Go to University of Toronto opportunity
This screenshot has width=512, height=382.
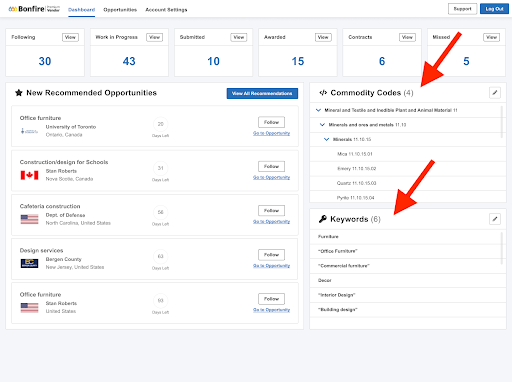click(x=271, y=133)
